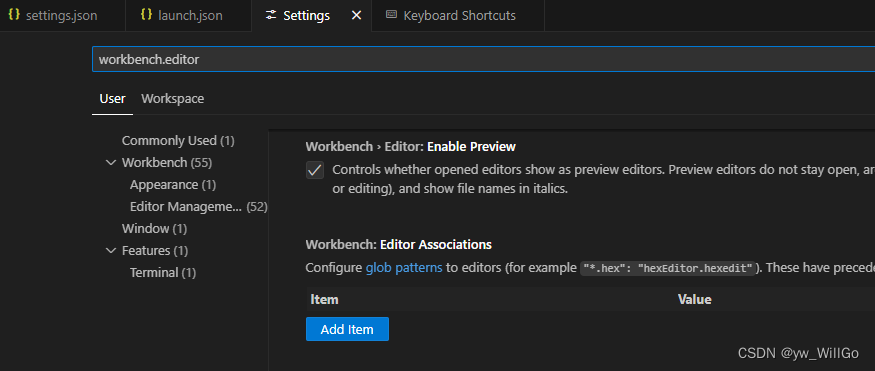The image size is (875, 371).
Task: Switch to the Keyboard Shortcuts tab
Action: 459,16
